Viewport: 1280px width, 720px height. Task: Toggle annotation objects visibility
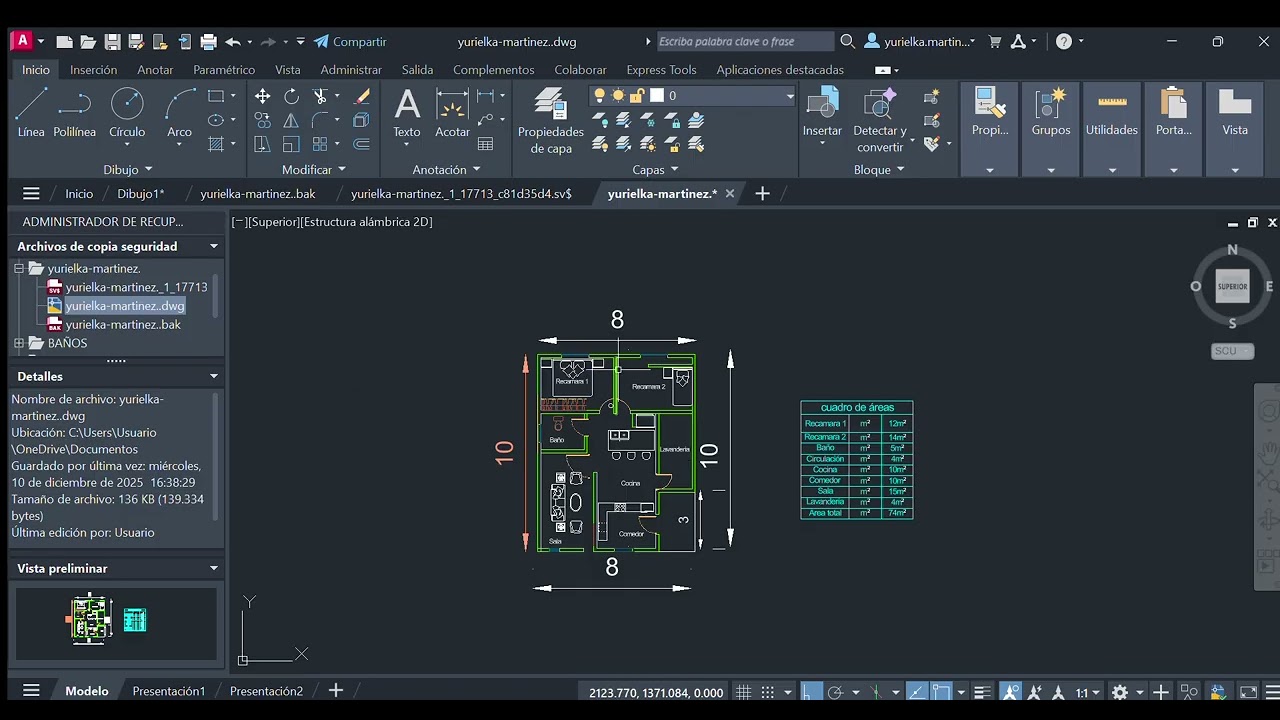[x=1011, y=692]
